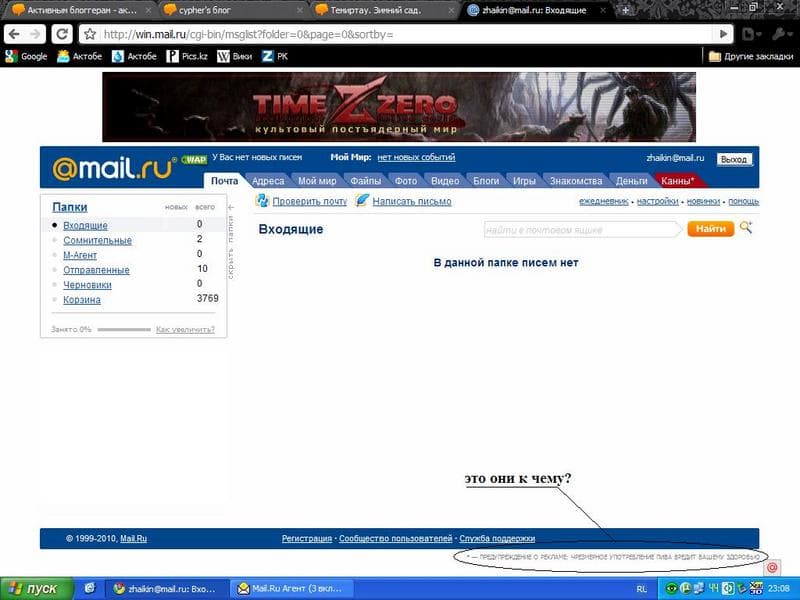
Task: Open the Pics.kz bookmark
Action: (187, 56)
